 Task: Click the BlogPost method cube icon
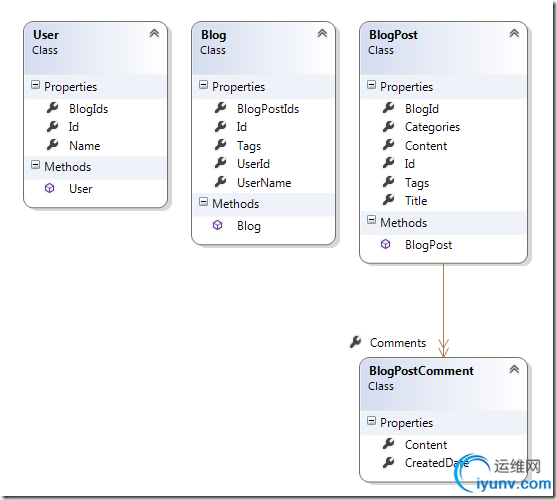(386, 244)
